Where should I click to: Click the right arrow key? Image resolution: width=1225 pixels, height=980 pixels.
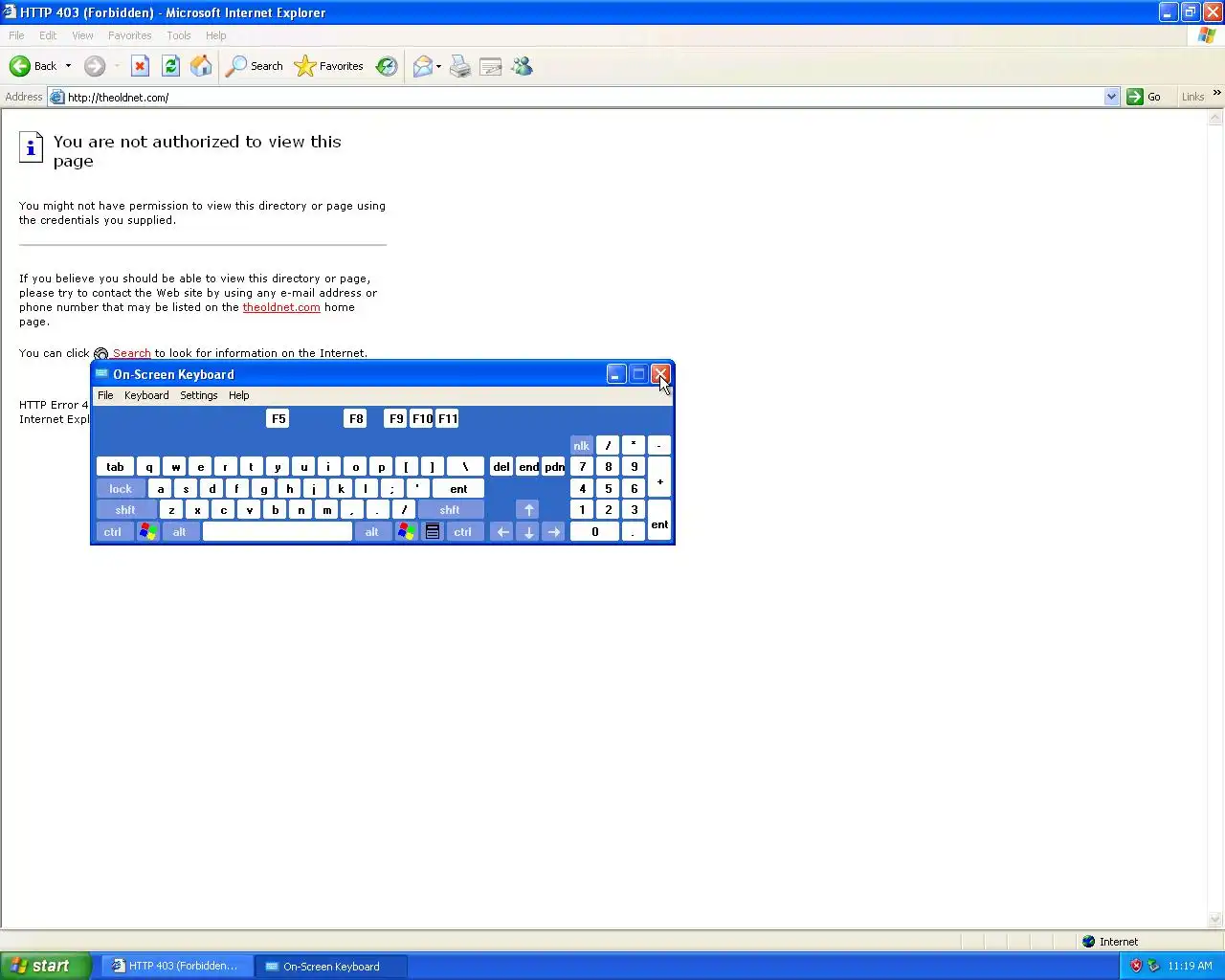(x=554, y=531)
